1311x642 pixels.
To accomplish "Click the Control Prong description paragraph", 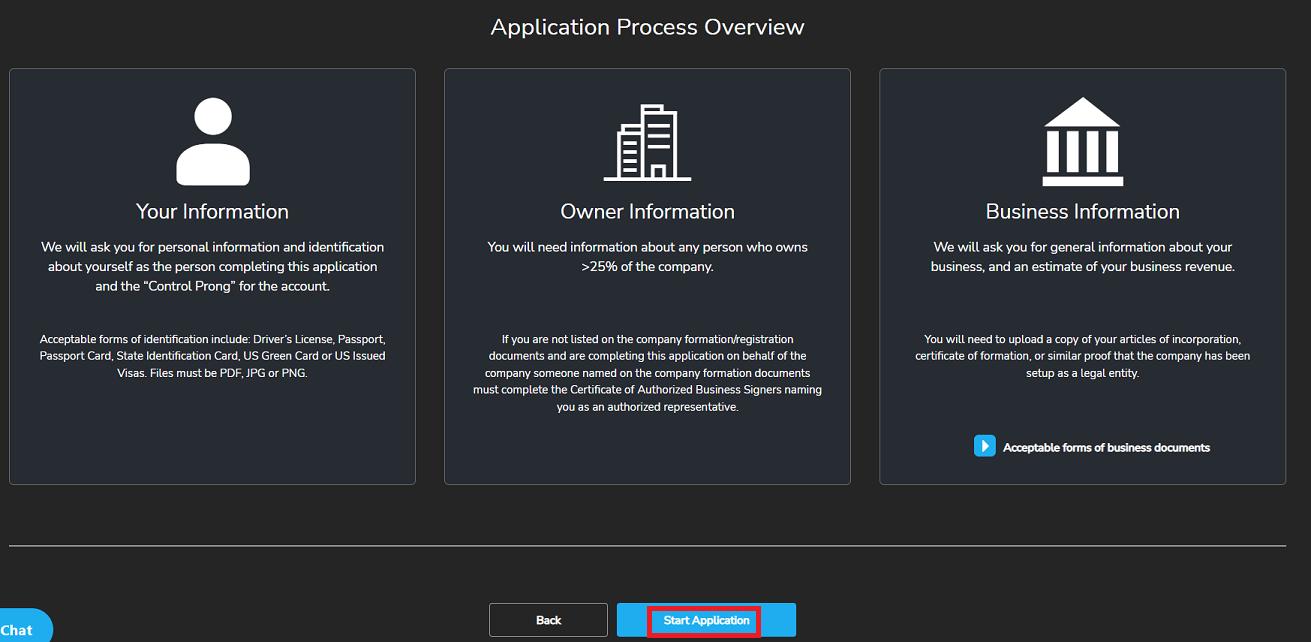I will [x=212, y=266].
